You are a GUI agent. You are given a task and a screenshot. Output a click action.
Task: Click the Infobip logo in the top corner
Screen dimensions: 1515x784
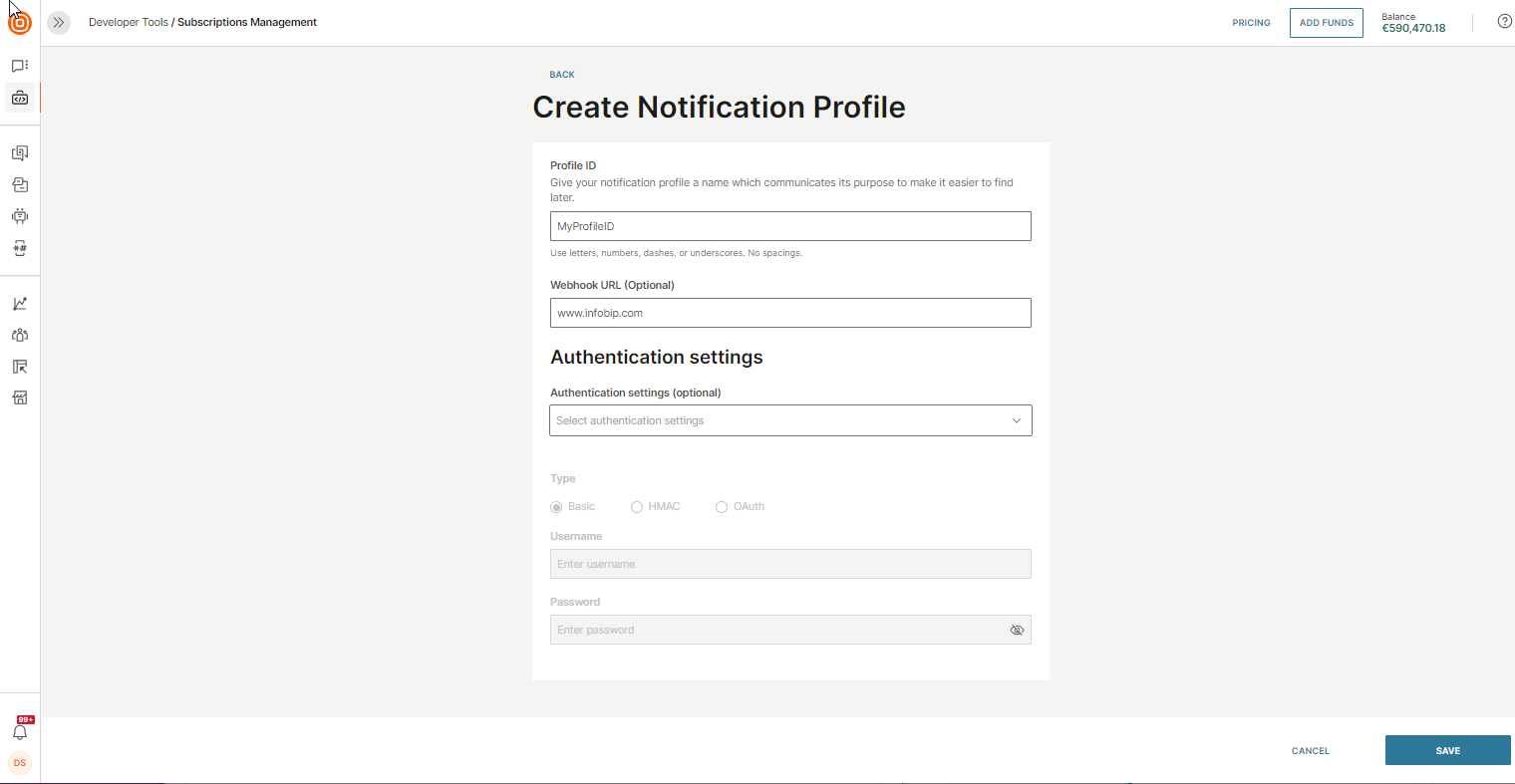19,21
